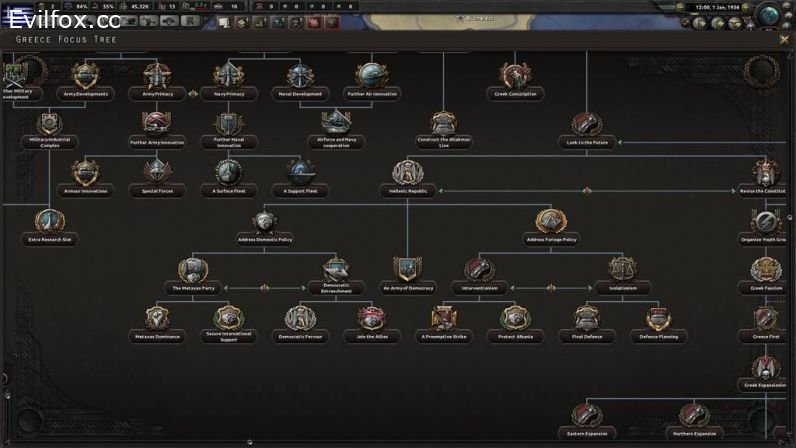Select the Special Forces focus

pos(157,173)
